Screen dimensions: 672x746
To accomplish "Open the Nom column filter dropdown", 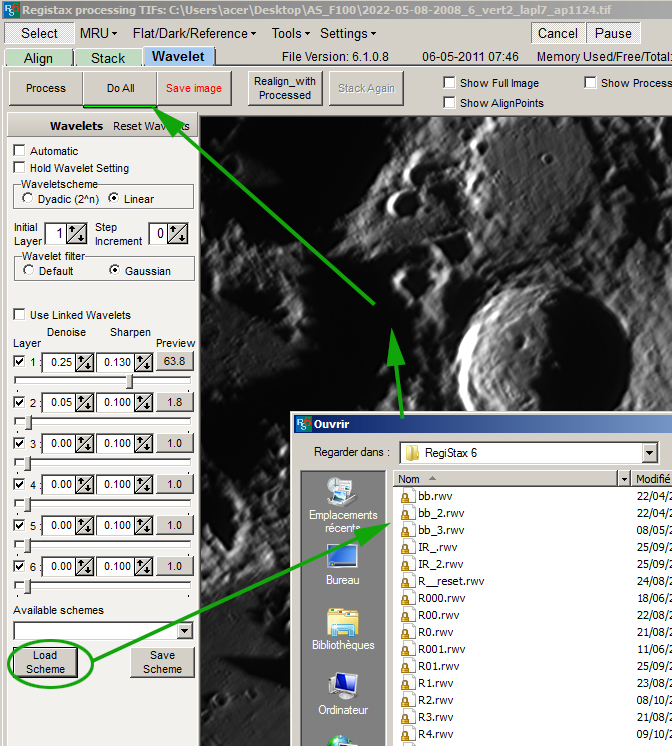I will (x=624, y=479).
